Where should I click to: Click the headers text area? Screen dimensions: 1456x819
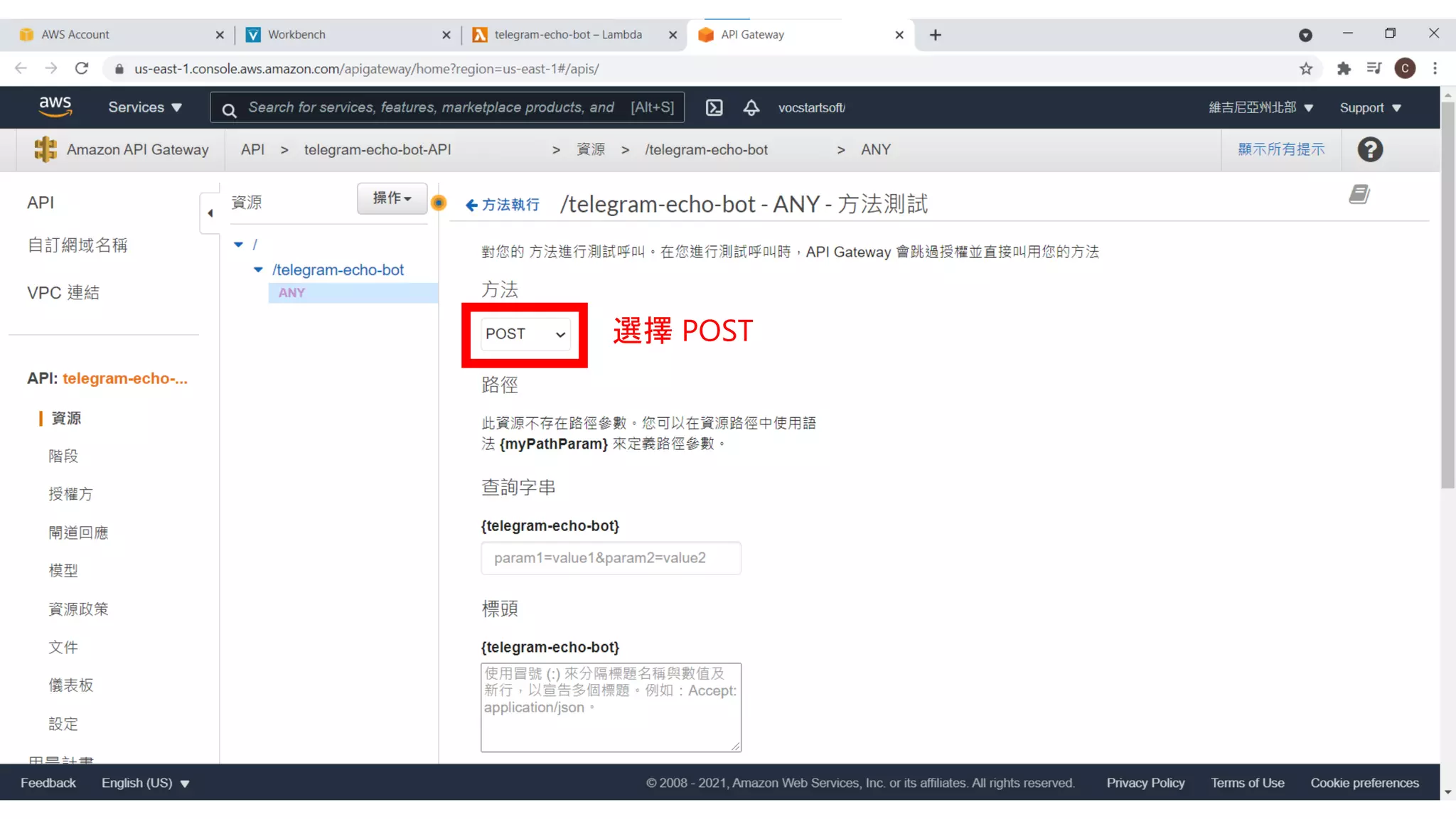pos(611,707)
